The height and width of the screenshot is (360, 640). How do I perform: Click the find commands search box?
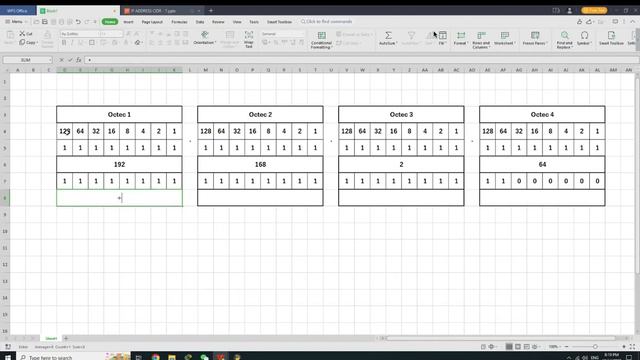[327, 22]
